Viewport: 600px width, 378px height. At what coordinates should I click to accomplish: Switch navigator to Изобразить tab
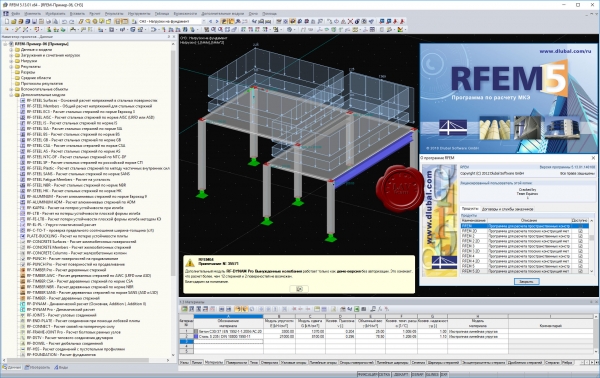37,367
